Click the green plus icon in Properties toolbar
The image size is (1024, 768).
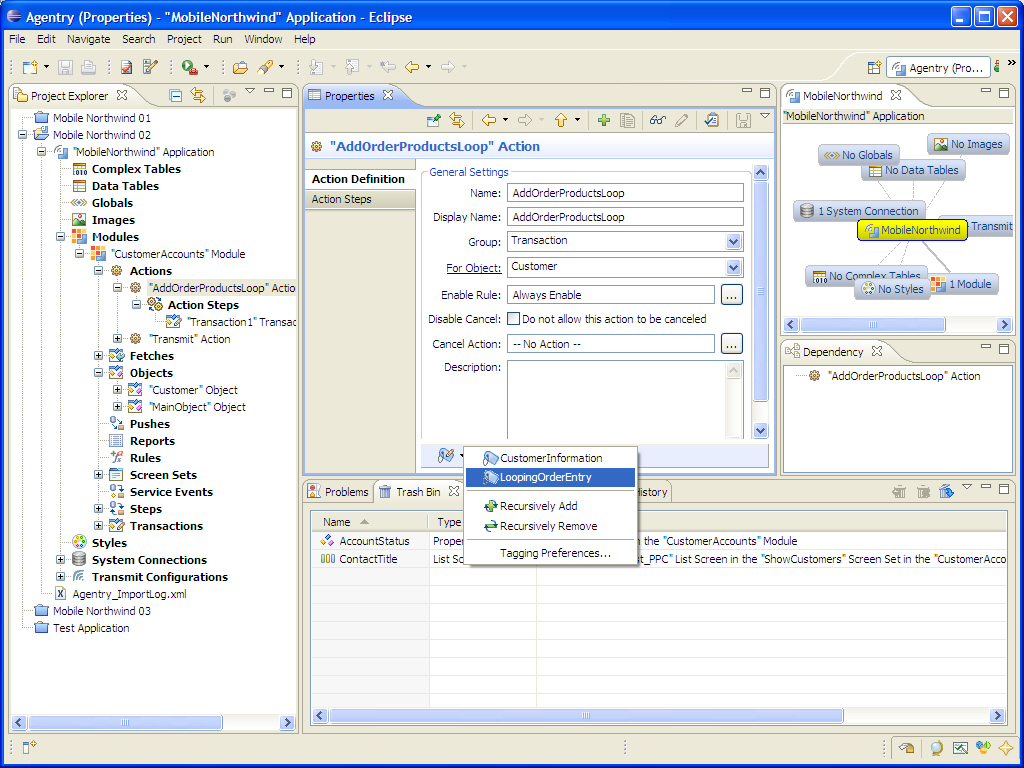604,120
